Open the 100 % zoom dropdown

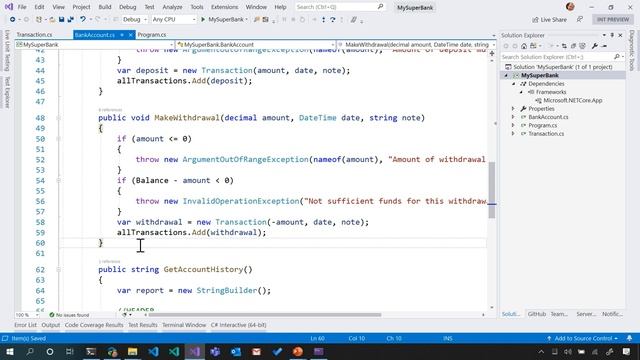pos(27,315)
